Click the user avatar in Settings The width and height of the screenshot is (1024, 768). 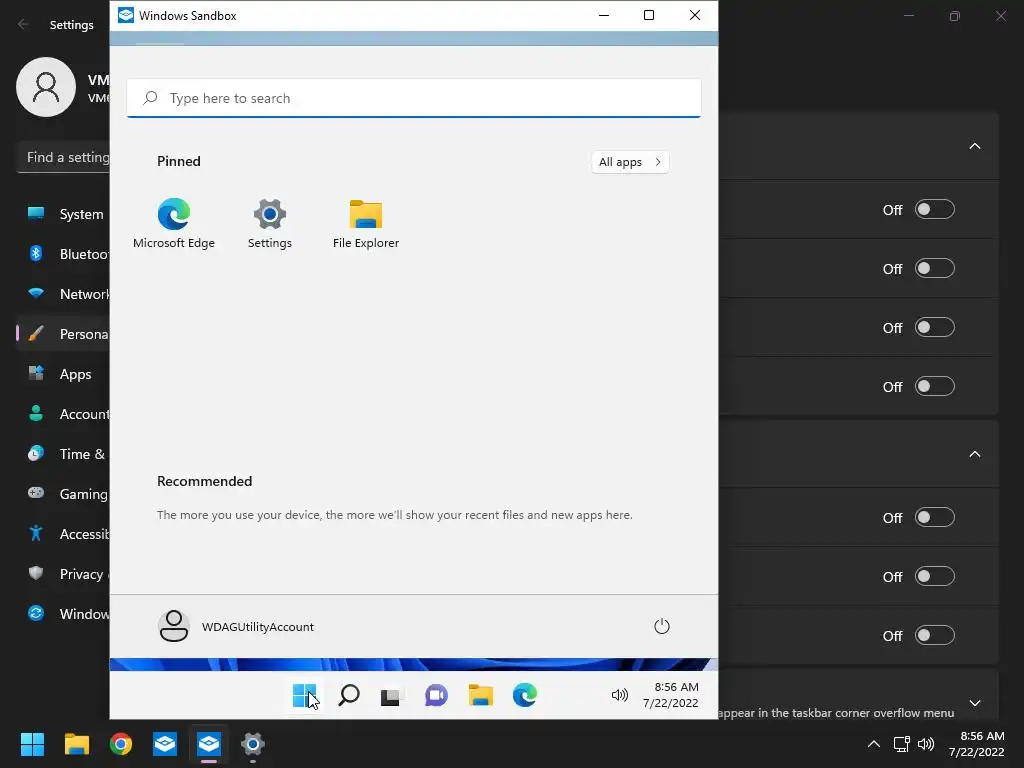46,87
